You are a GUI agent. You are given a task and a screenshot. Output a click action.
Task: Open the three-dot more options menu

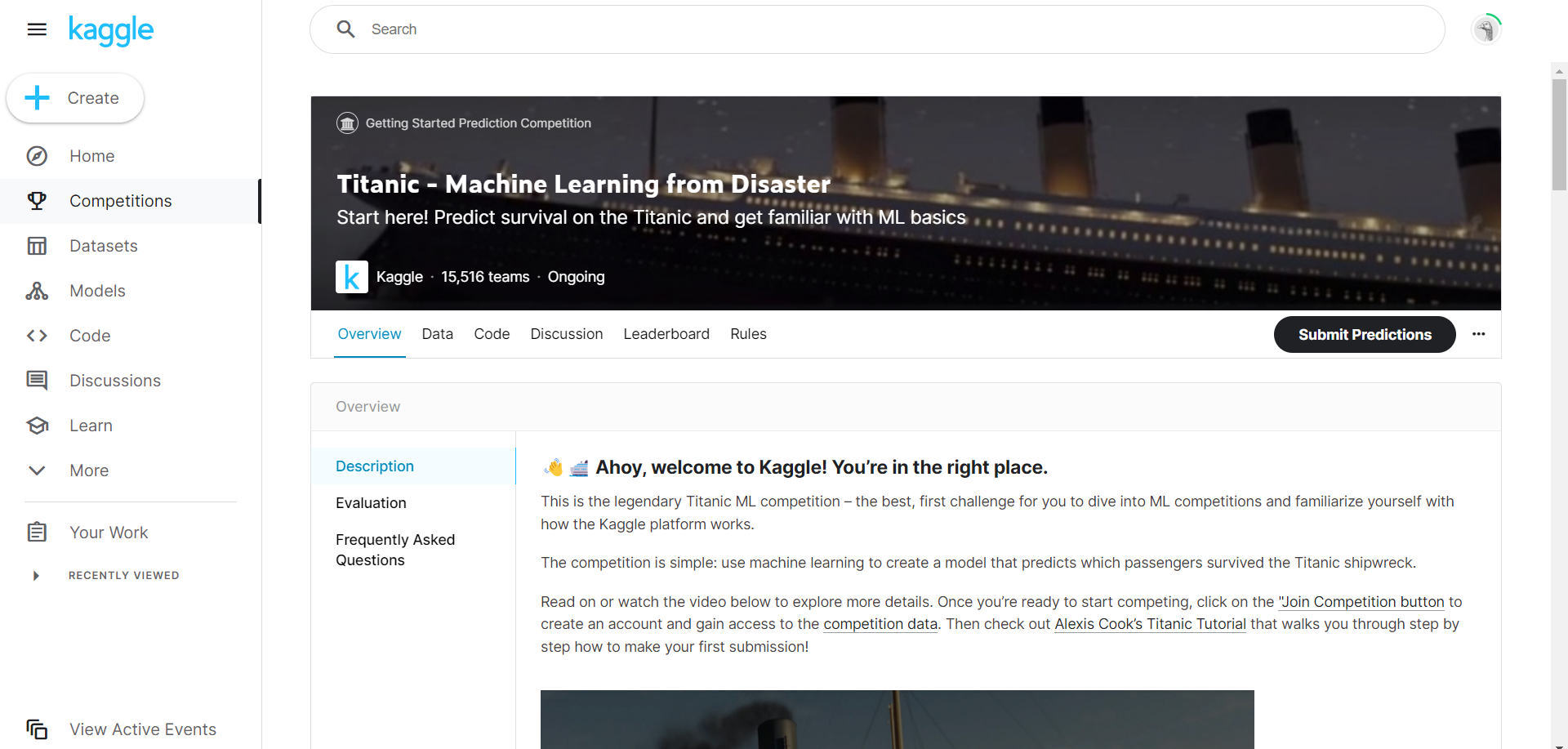pyautogui.click(x=1479, y=334)
